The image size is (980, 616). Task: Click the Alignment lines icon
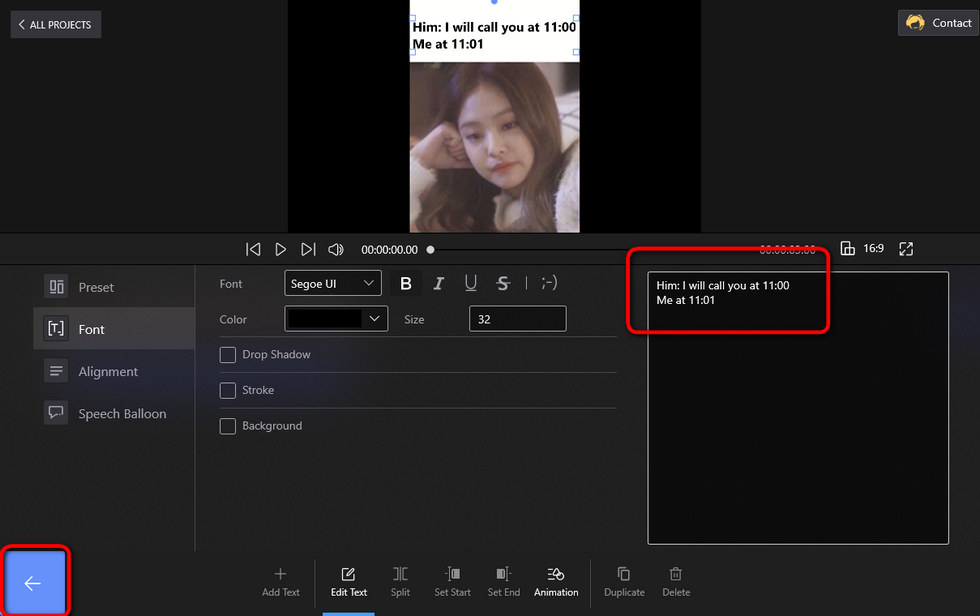point(56,371)
